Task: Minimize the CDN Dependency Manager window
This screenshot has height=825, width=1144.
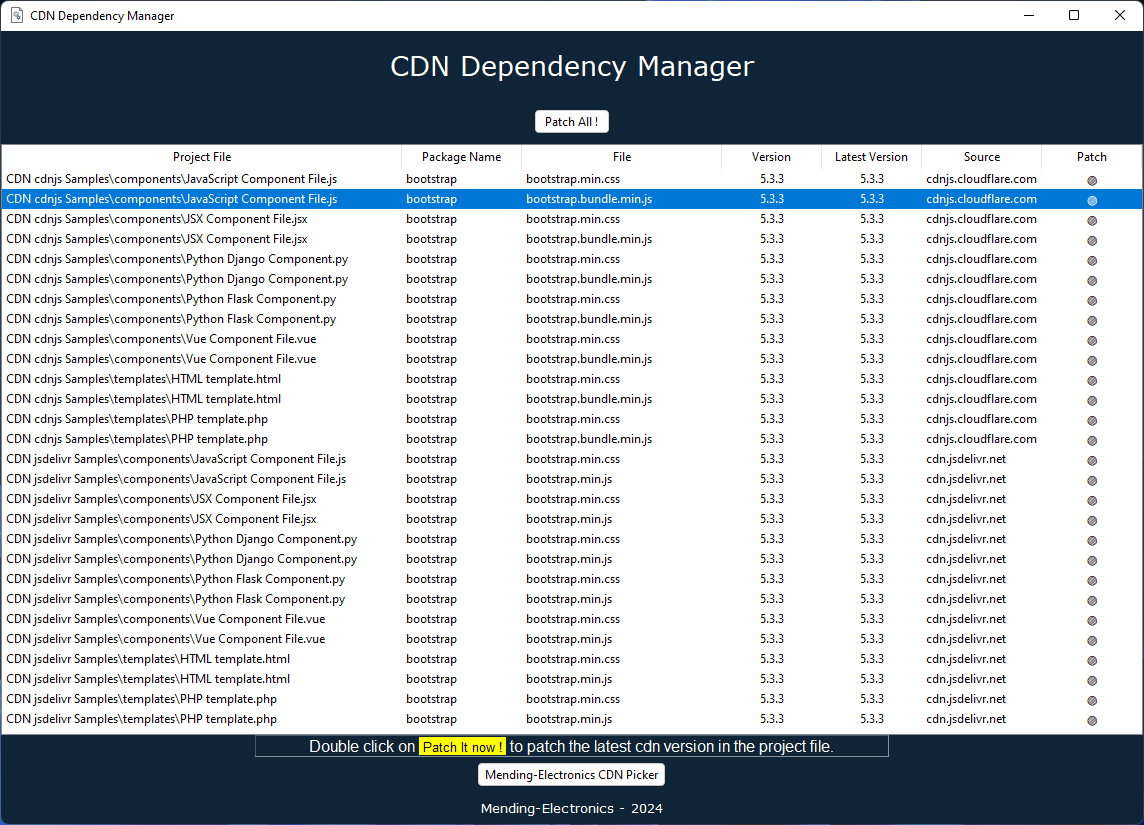Action: 1029,15
